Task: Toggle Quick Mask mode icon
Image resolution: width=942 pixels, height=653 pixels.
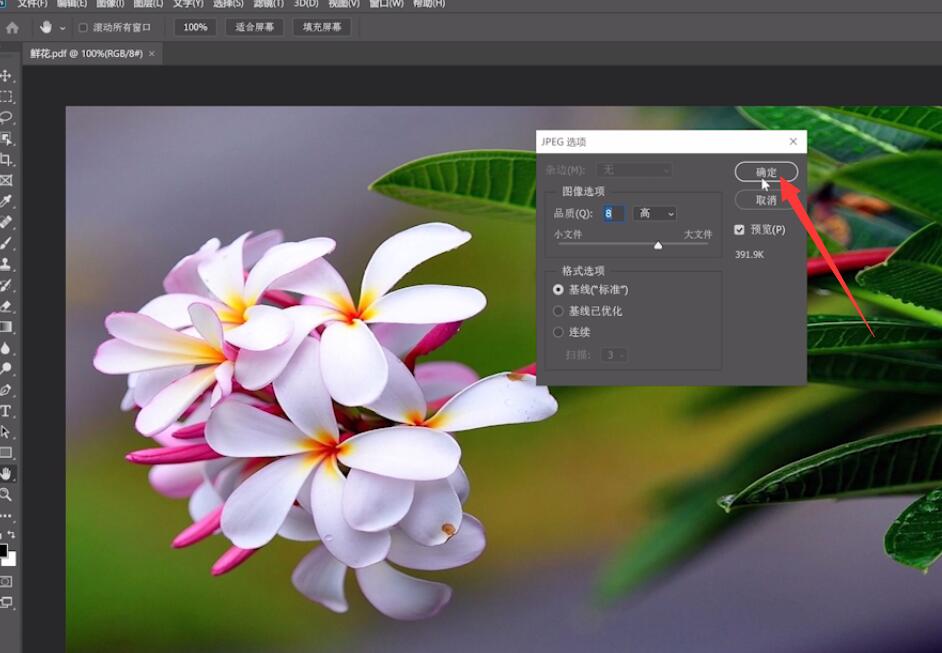Action: tap(6, 582)
